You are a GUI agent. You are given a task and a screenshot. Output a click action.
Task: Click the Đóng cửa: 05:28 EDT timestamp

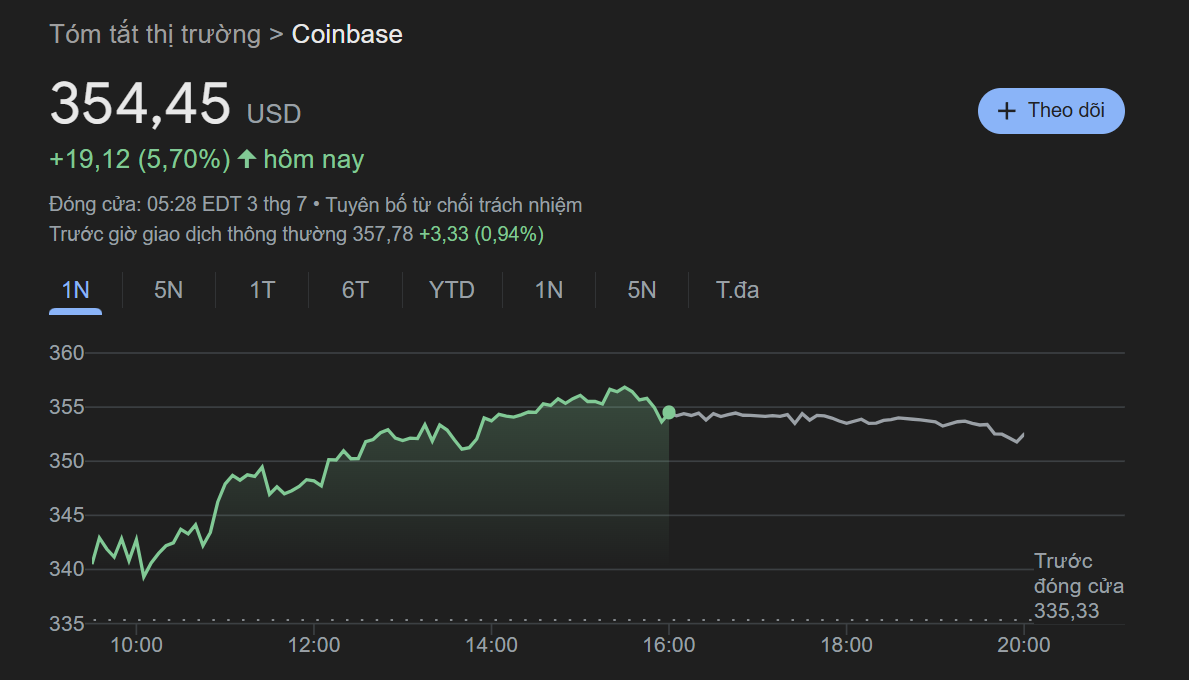point(178,205)
